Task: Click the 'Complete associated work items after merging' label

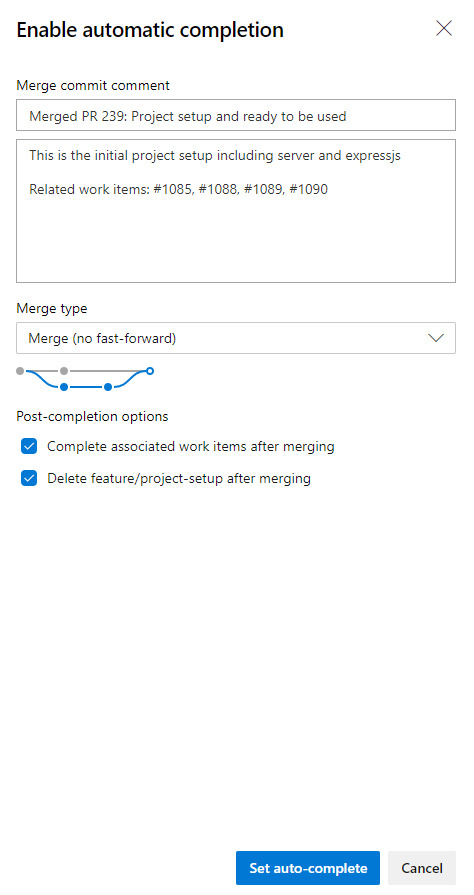Action: 191,446
